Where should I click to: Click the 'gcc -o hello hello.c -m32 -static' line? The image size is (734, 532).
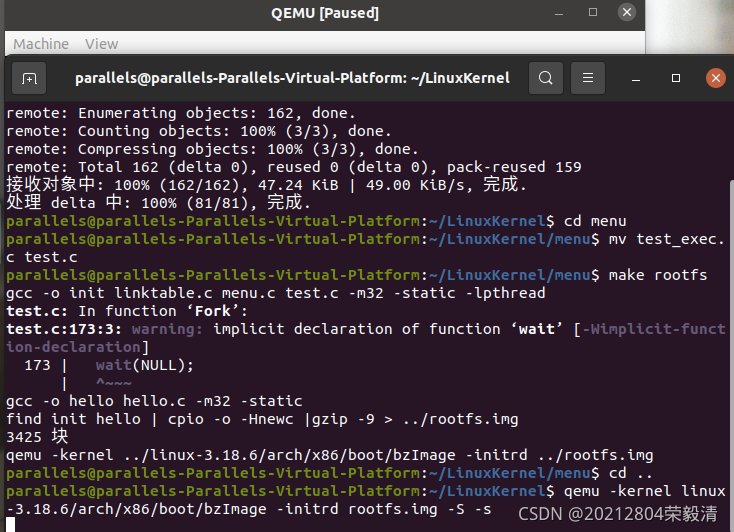(x=154, y=401)
